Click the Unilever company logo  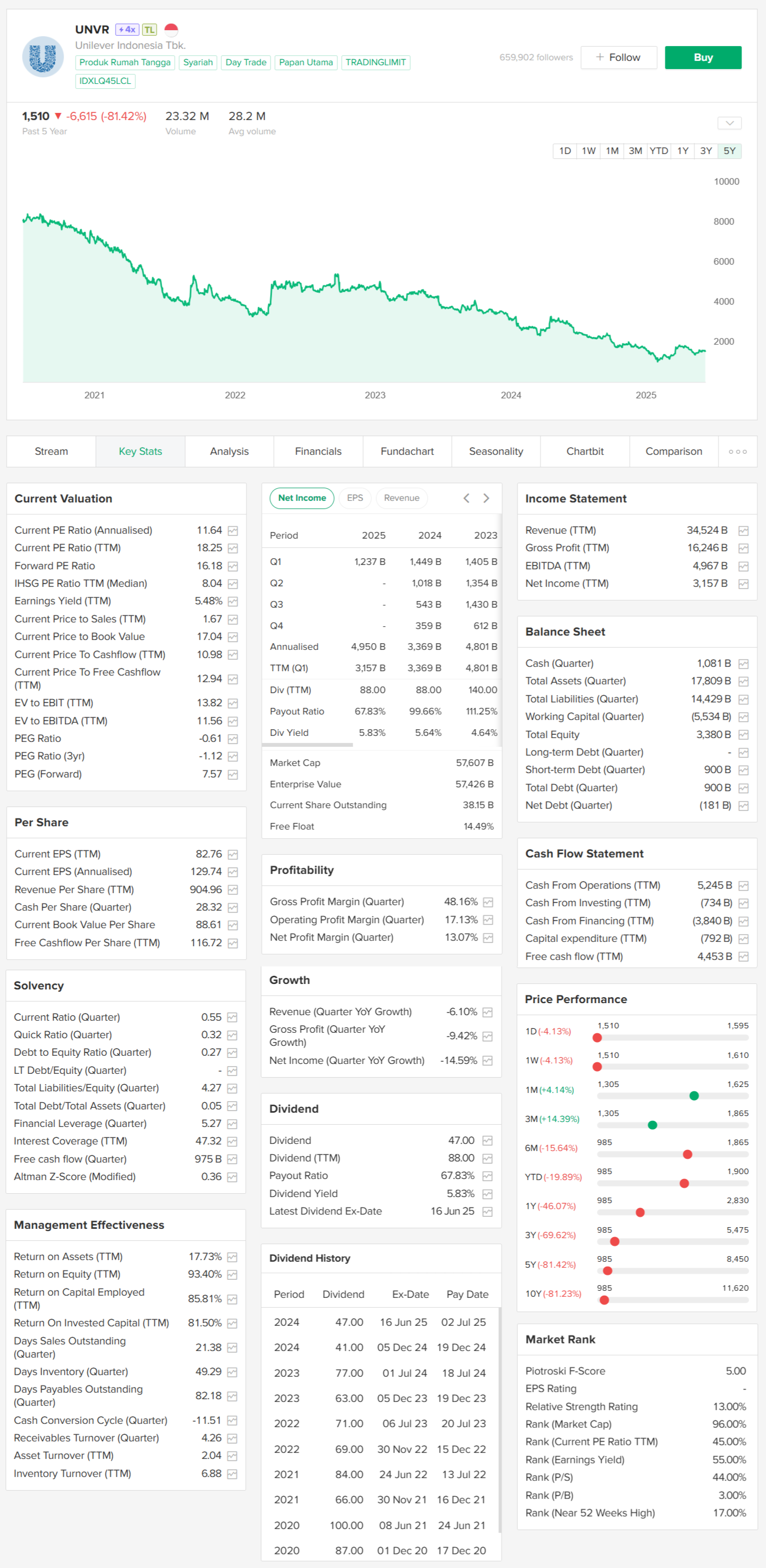[43, 56]
